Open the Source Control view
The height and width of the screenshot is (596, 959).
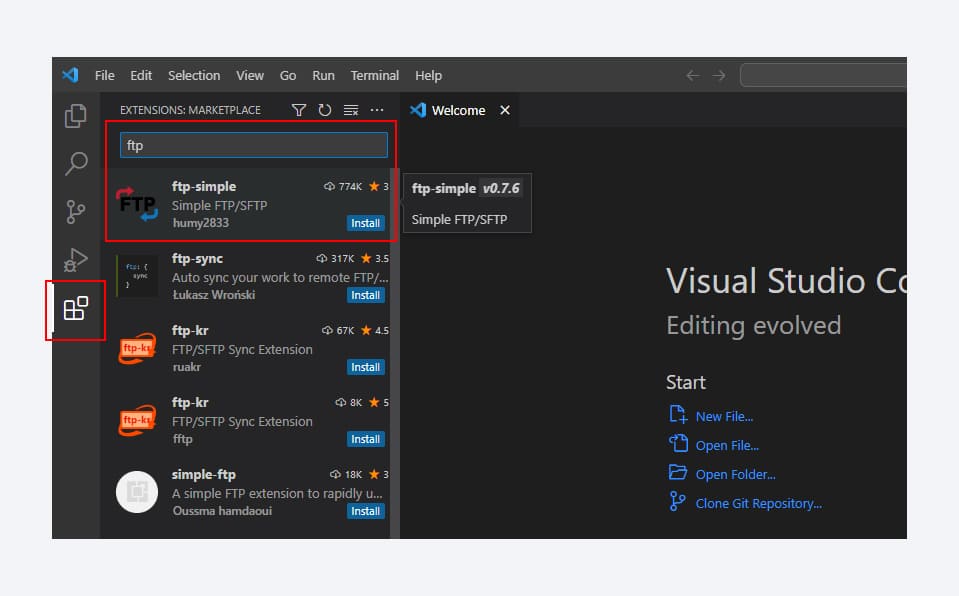coord(75,212)
